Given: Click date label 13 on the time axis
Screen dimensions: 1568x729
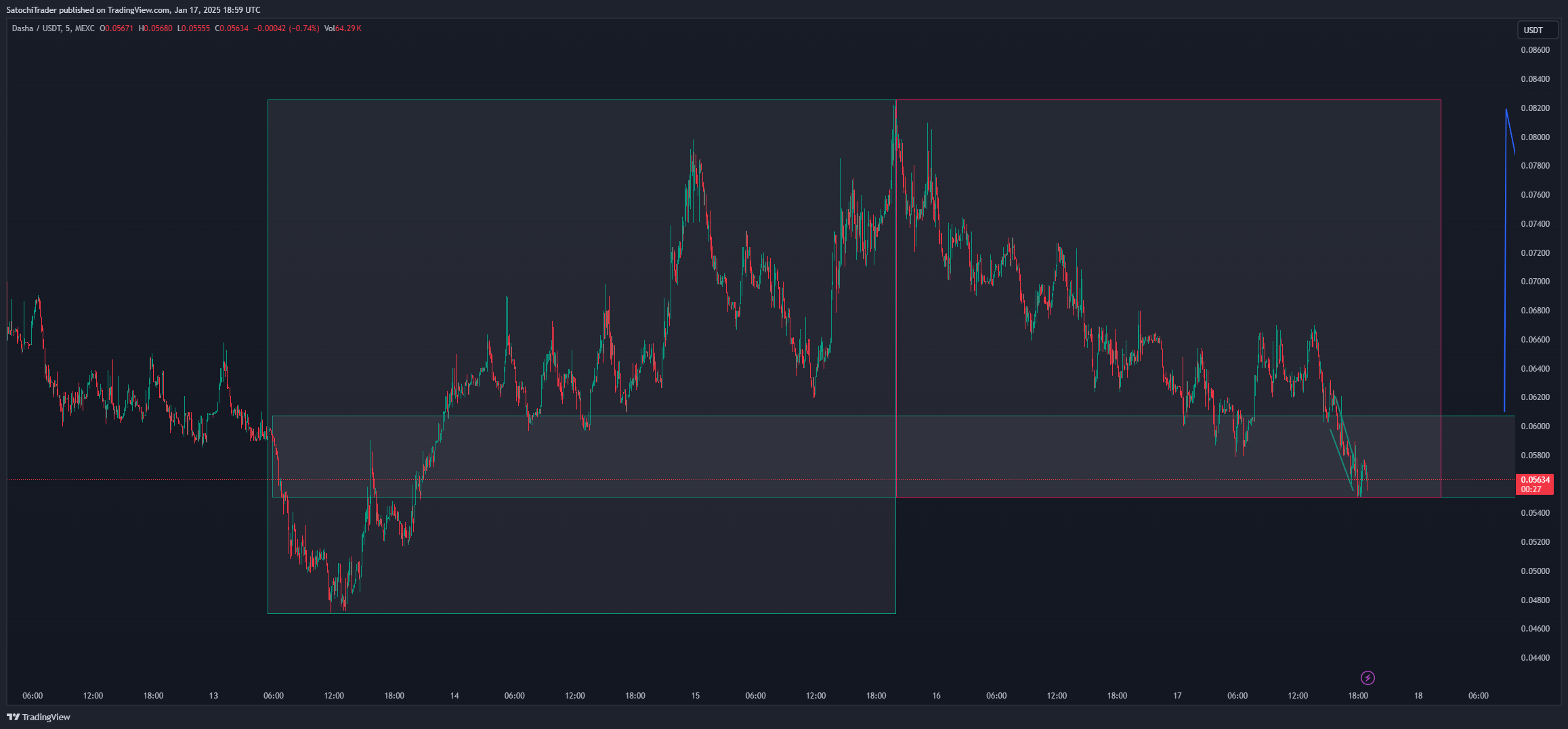Looking at the screenshot, I should tap(213, 696).
